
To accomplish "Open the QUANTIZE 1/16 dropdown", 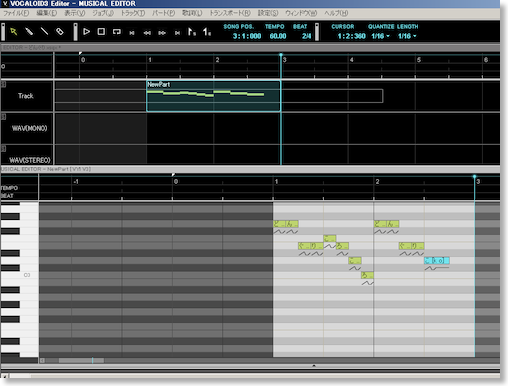I will click(380, 36).
